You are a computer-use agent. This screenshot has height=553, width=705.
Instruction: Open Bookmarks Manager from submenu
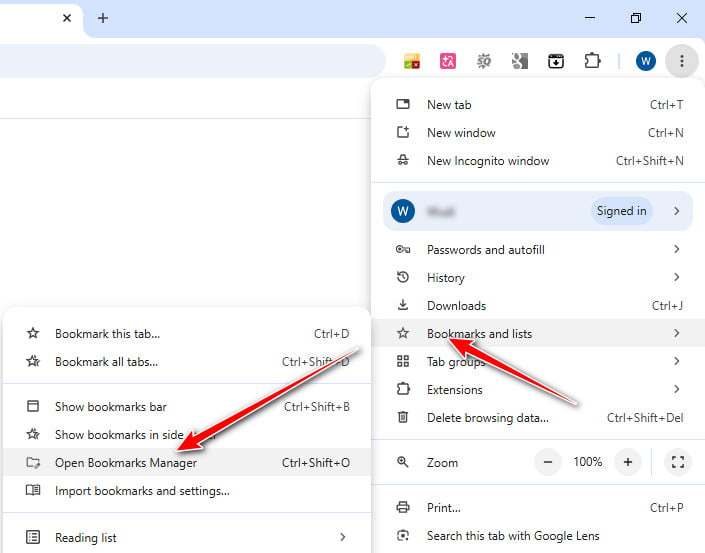coord(187,462)
